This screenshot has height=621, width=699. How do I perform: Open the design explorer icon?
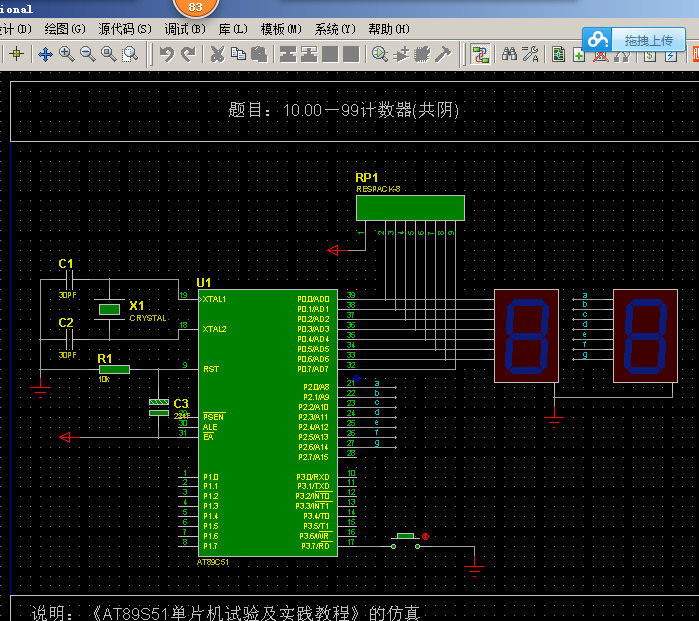coord(559,54)
